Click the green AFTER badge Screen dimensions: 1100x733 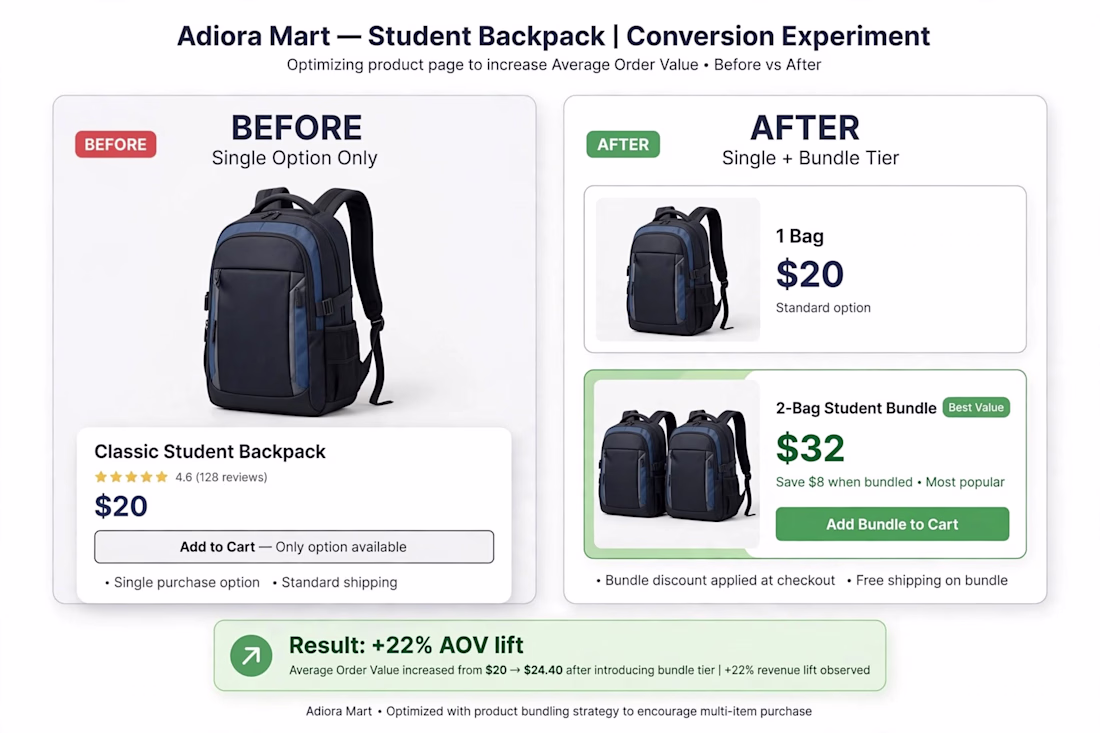tap(623, 144)
